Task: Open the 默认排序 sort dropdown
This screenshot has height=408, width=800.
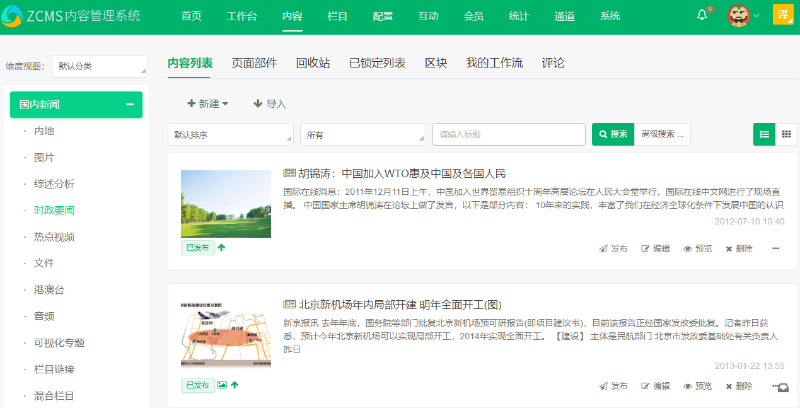Action: 231,135
